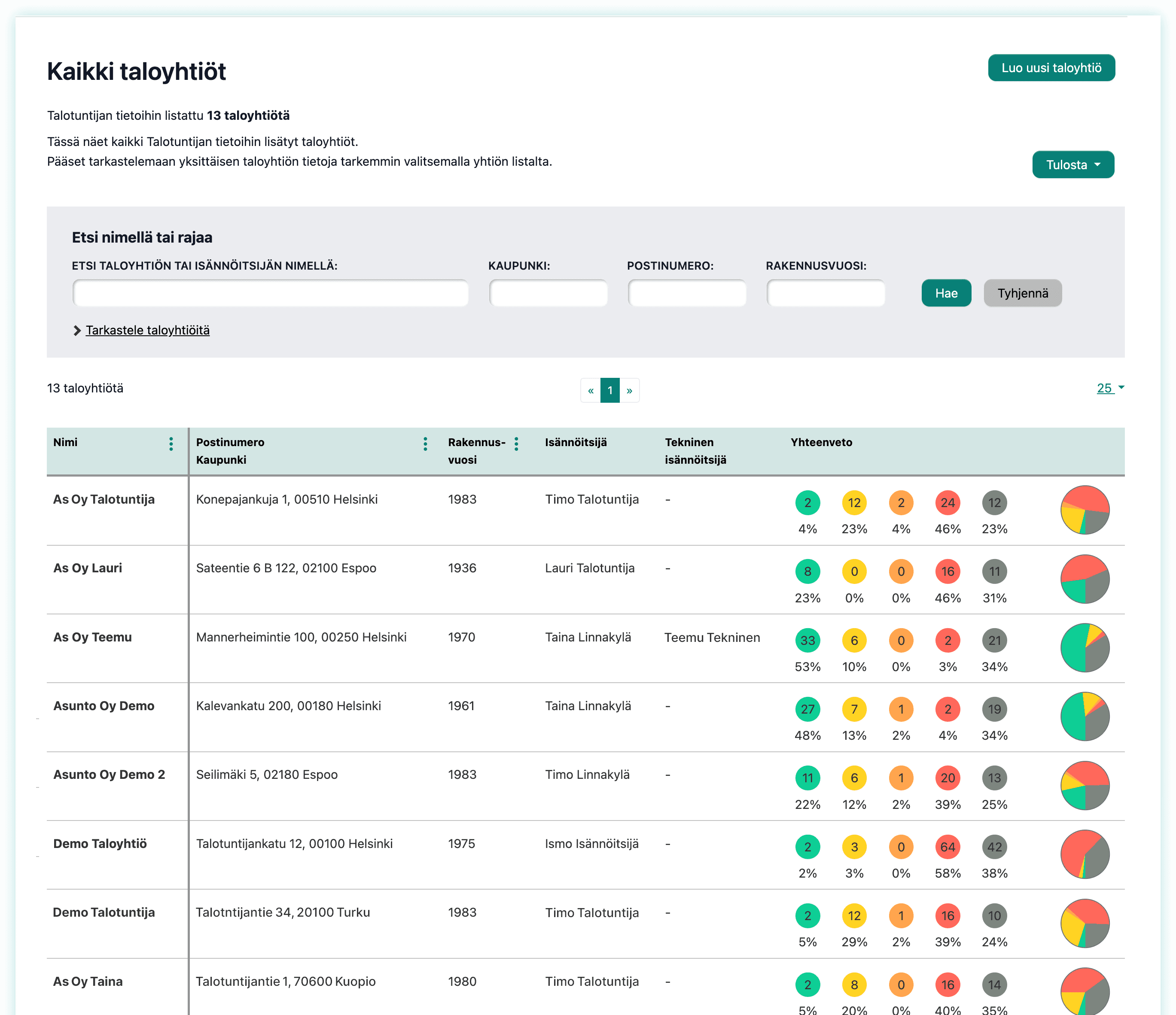Open Rakennusvuosi column three-dot menu
1176x1015 pixels.
[x=516, y=444]
